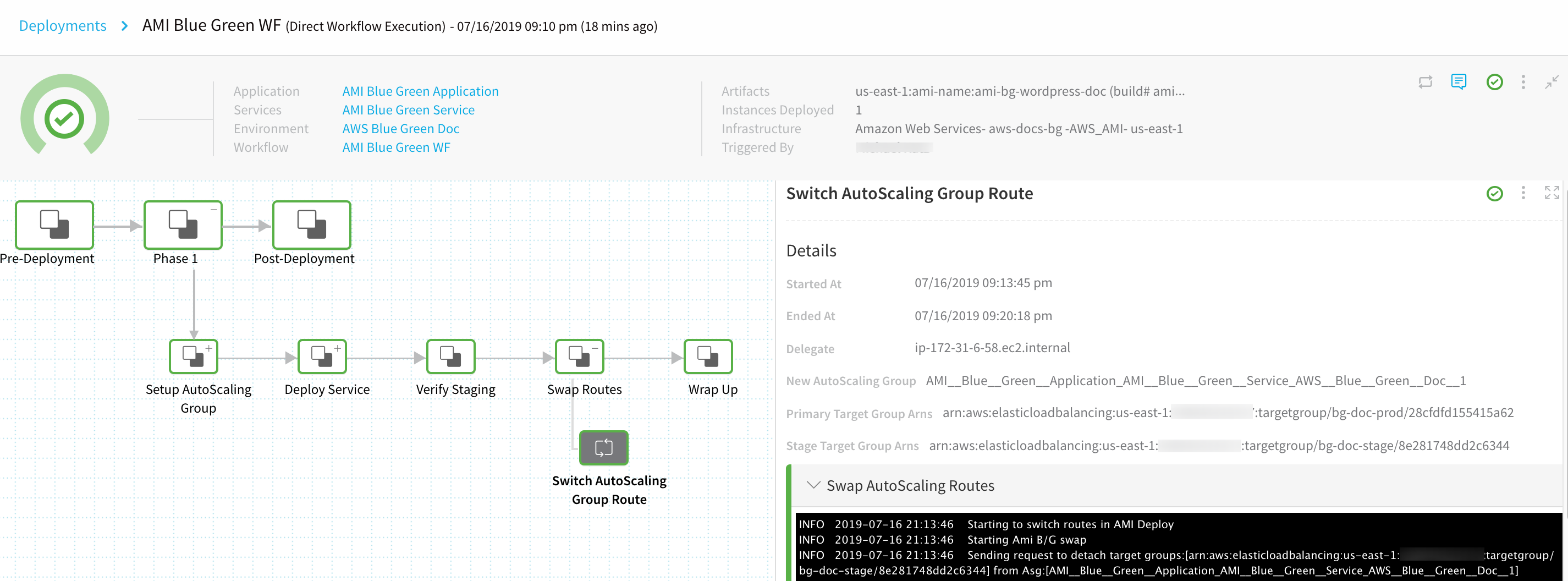
Task: Open the Post-Deployment workflow node
Action: pos(312,224)
